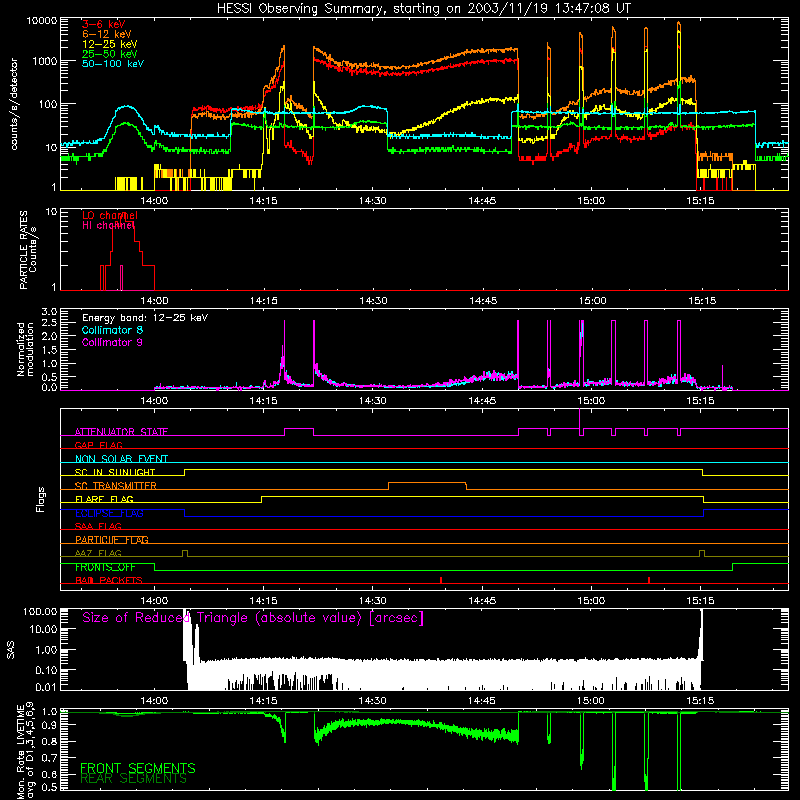Click the REAR SEGMENTS legend label
Image resolution: width=800 pixels, height=800 pixels.
134,779
